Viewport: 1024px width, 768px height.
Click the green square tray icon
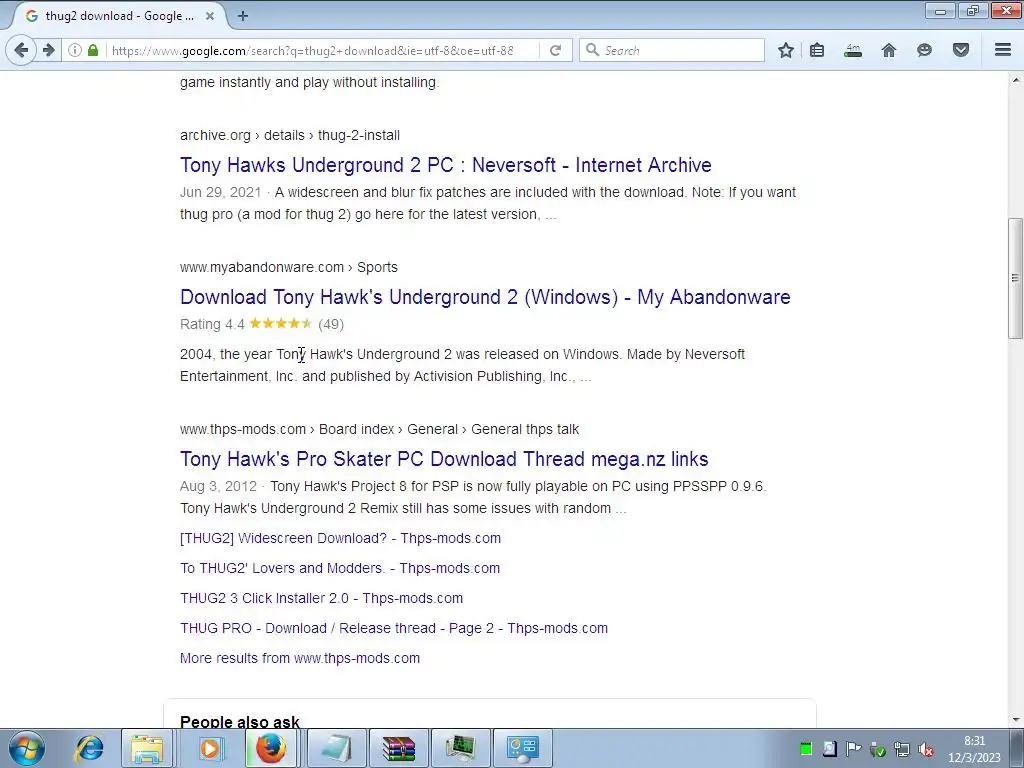[806, 749]
